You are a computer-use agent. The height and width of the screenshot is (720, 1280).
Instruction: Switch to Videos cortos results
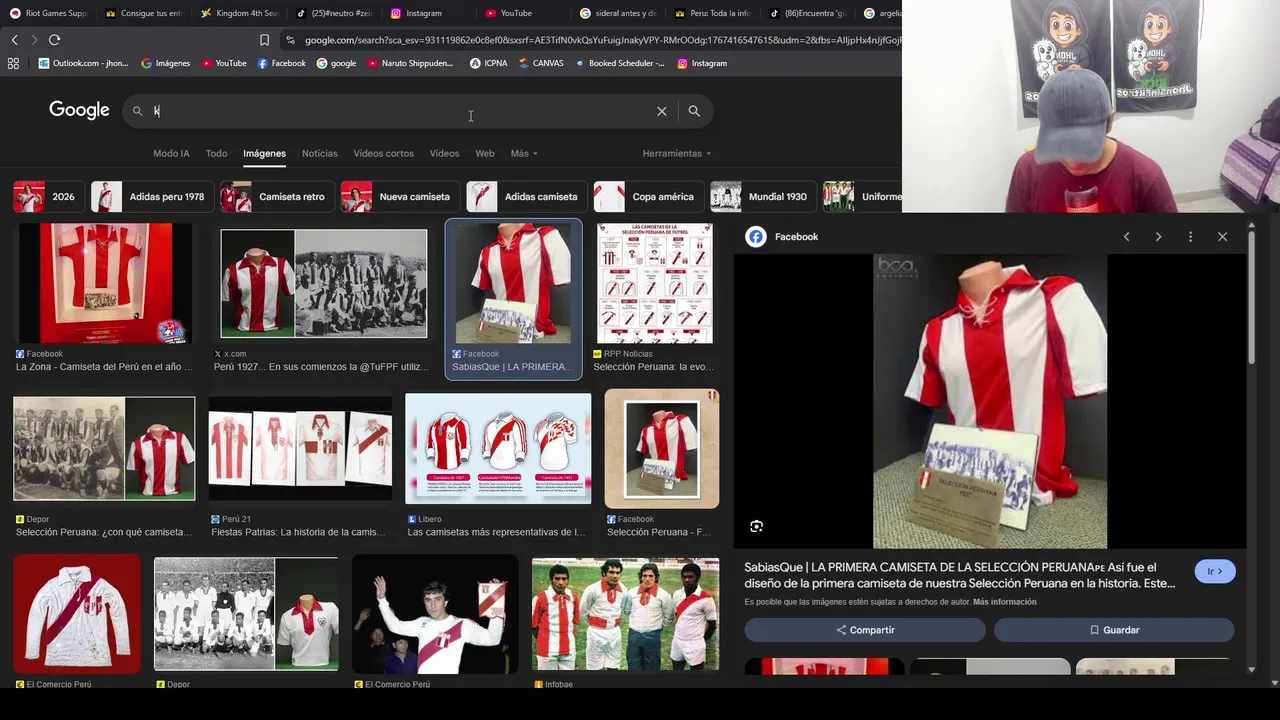click(383, 153)
